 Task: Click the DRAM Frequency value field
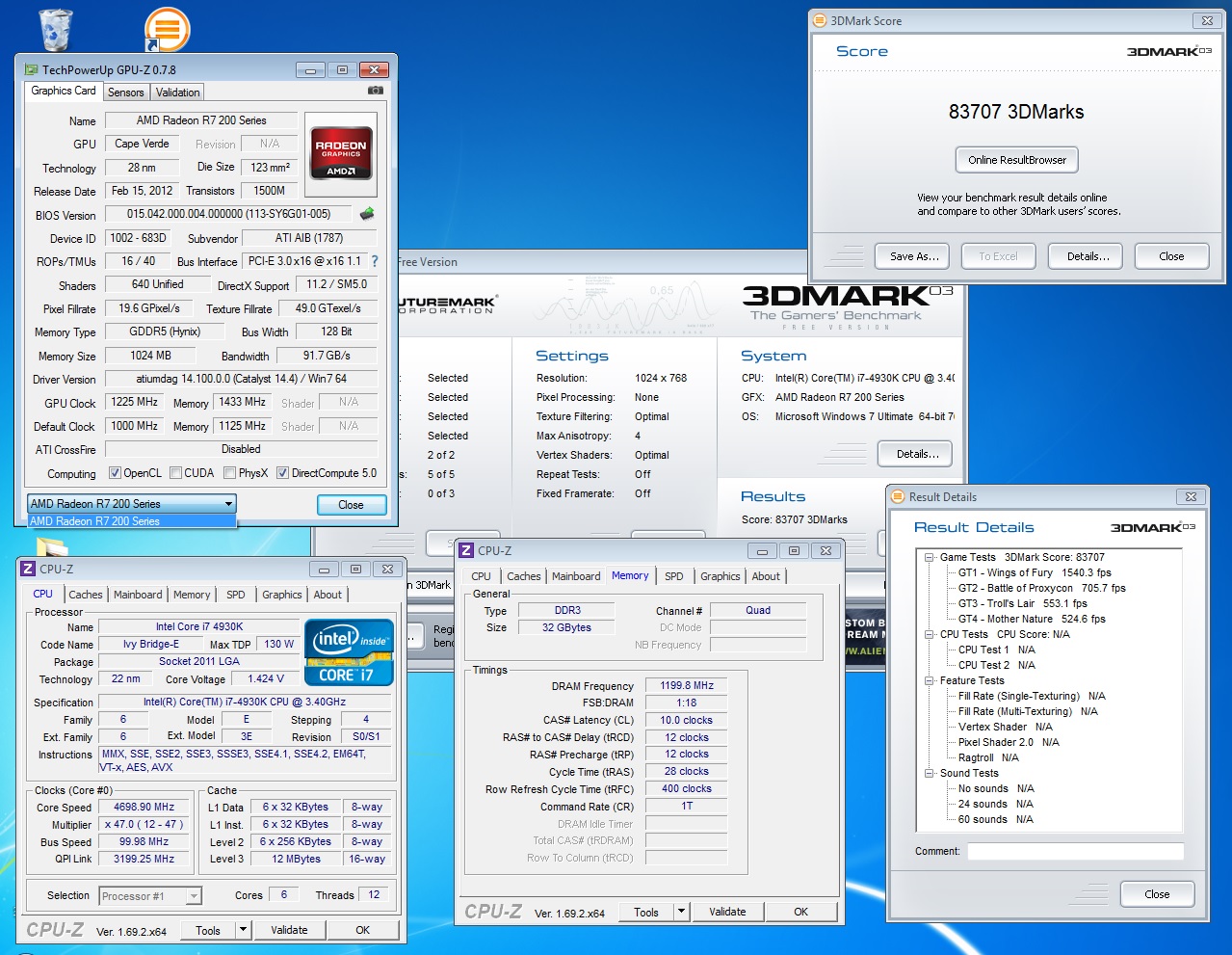point(687,685)
